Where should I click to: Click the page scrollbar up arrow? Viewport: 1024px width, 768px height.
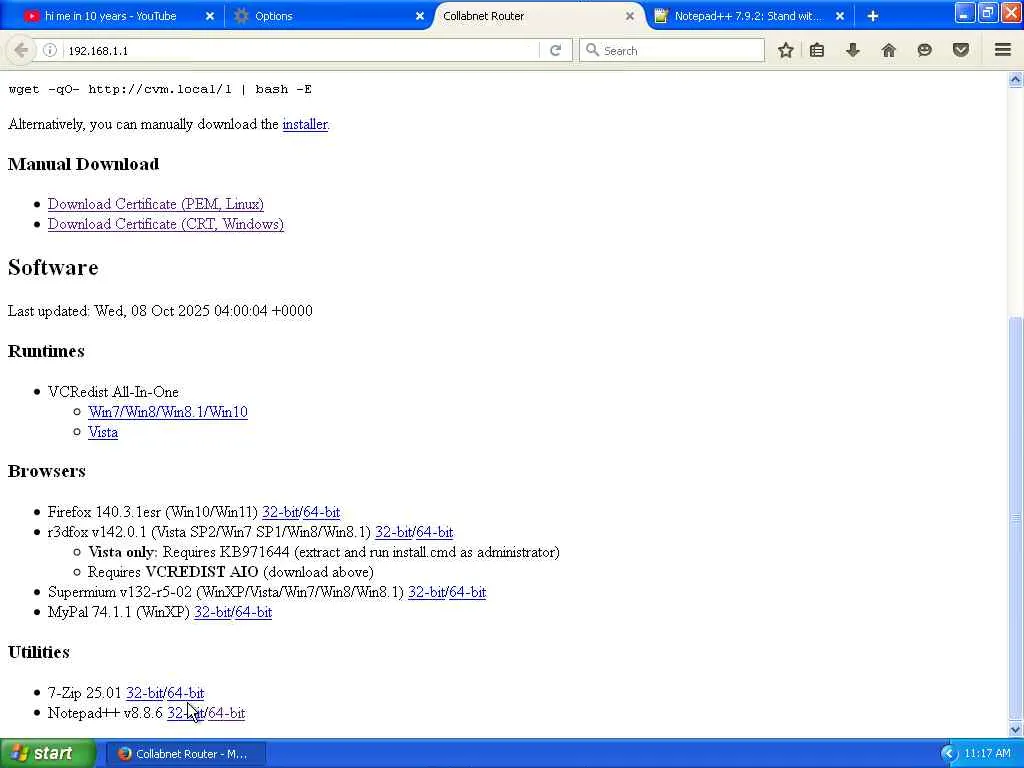pos(1016,80)
